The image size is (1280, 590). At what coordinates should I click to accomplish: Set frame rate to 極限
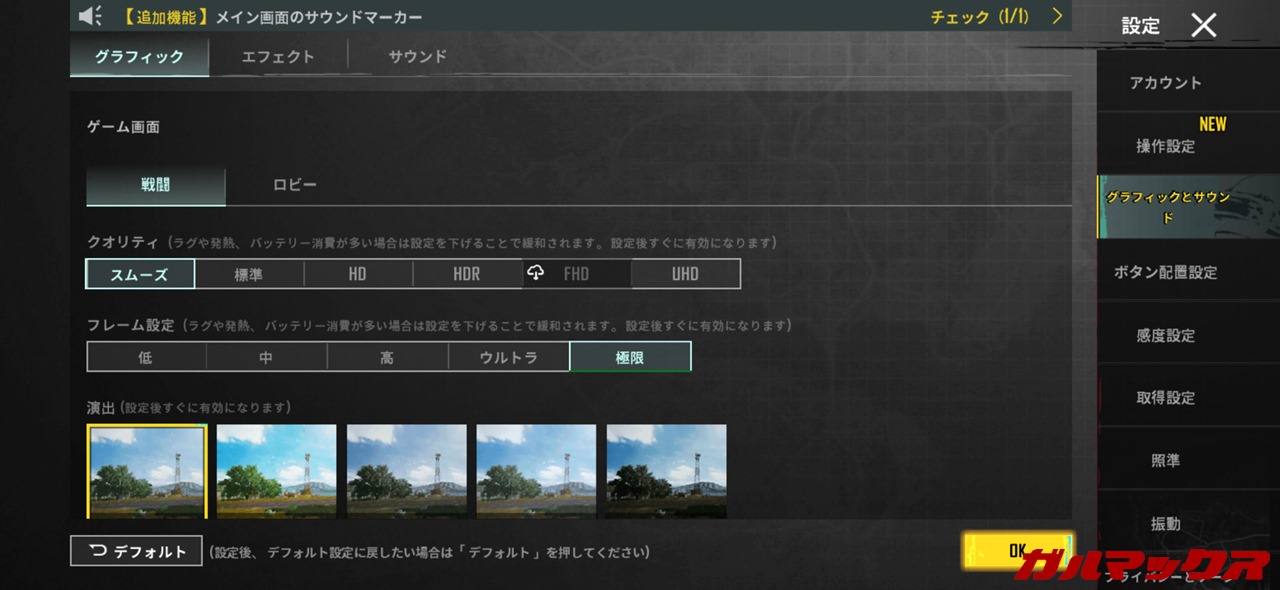click(x=630, y=357)
